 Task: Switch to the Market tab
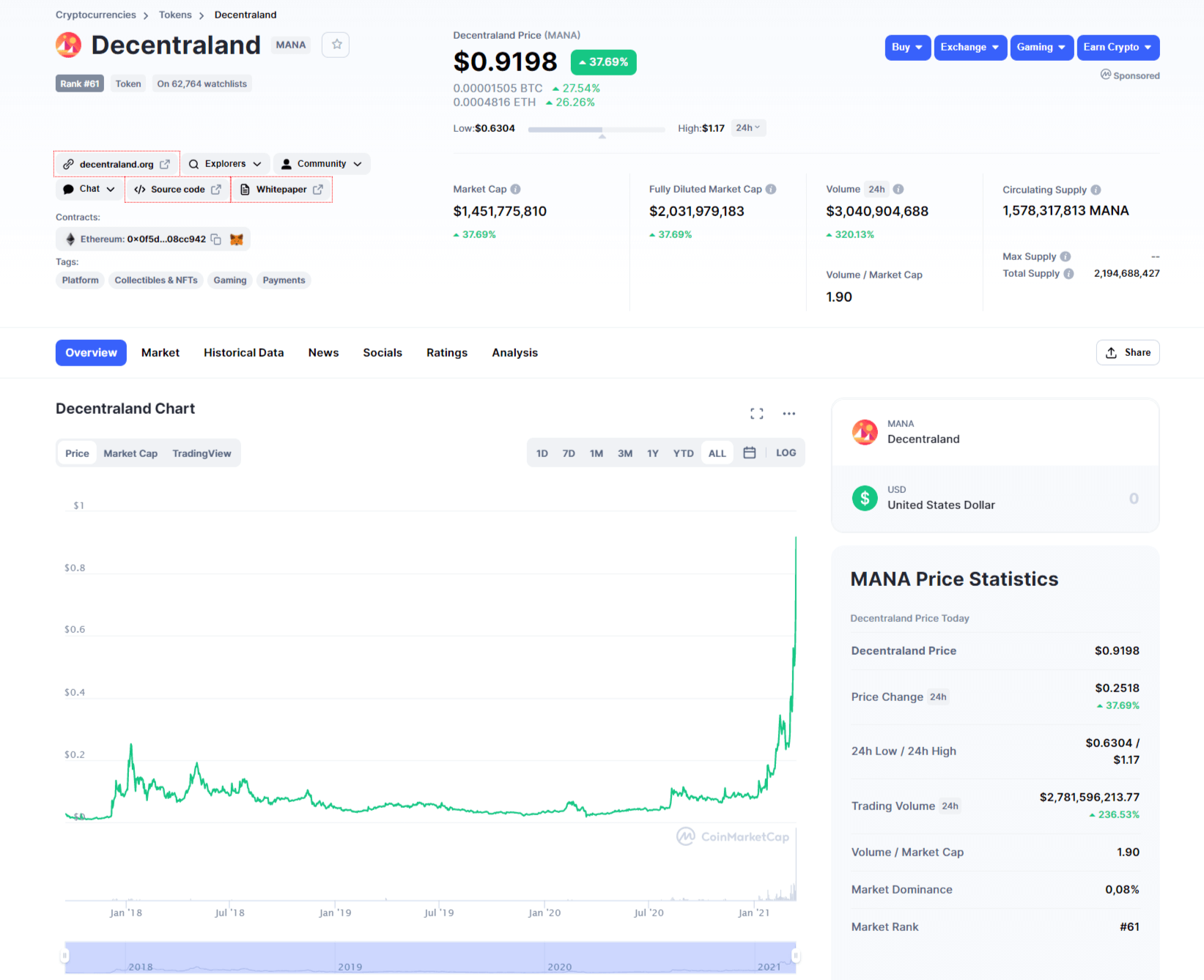pos(160,353)
